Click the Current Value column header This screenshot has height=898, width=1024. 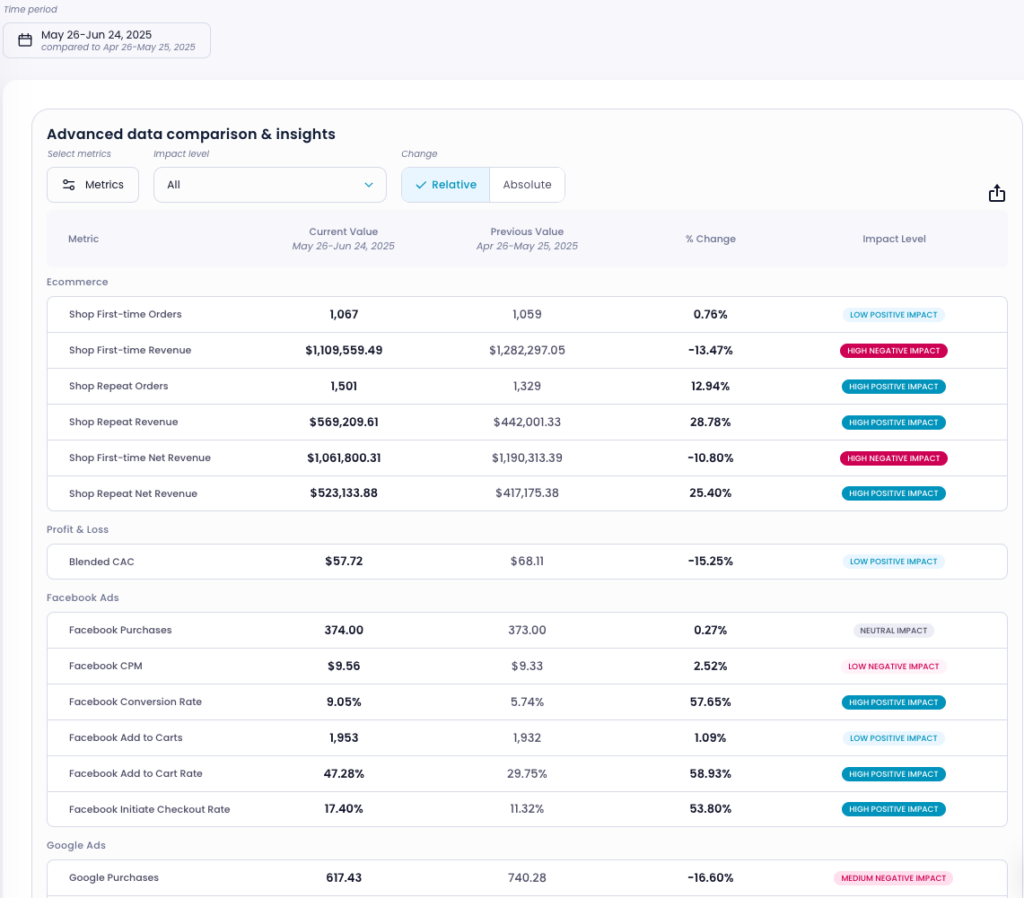tap(344, 238)
